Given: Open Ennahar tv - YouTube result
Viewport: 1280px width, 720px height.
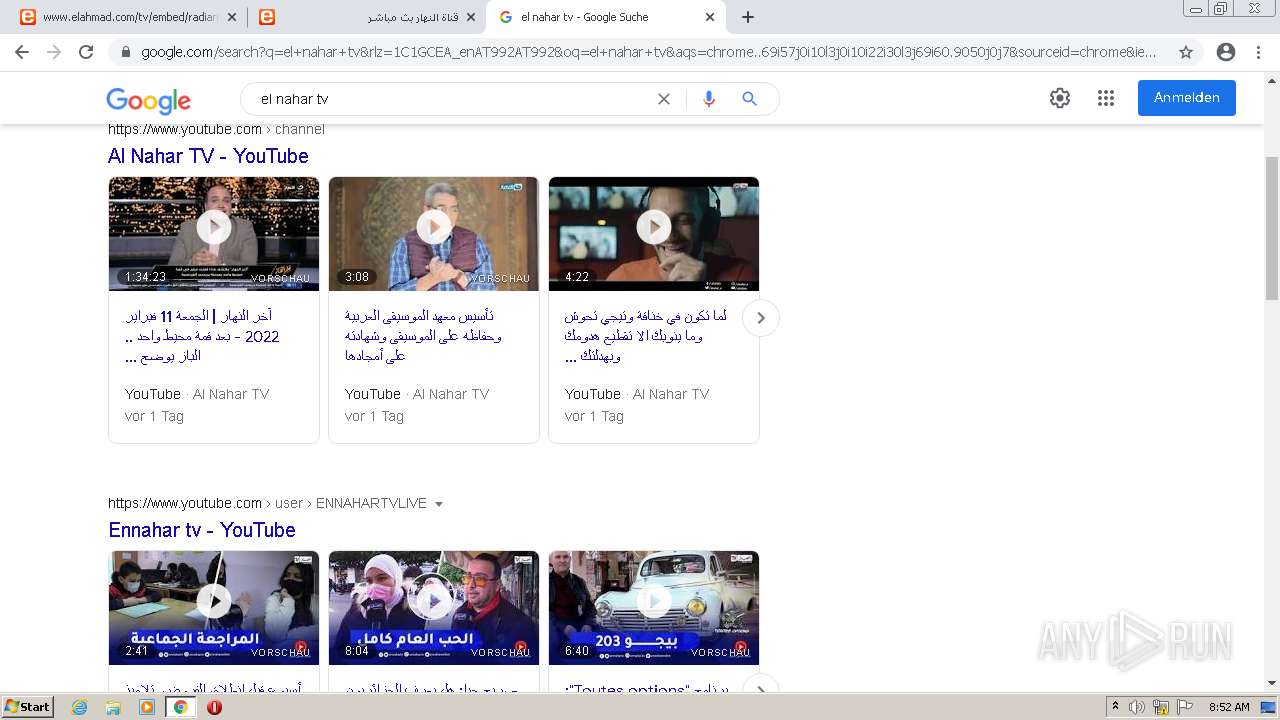Looking at the screenshot, I should 202,530.
